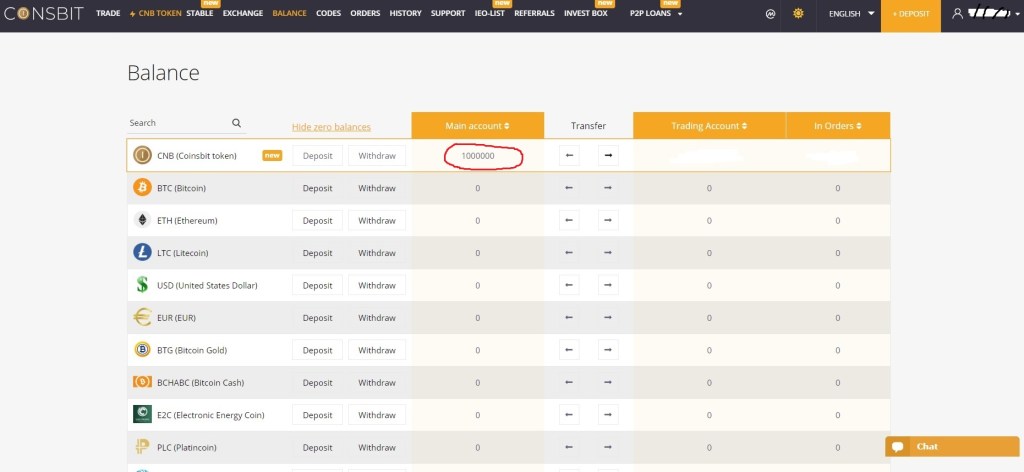The height and width of the screenshot is (472, 1024).
Task: Toggle Hide zero balances
Action: 331,127
